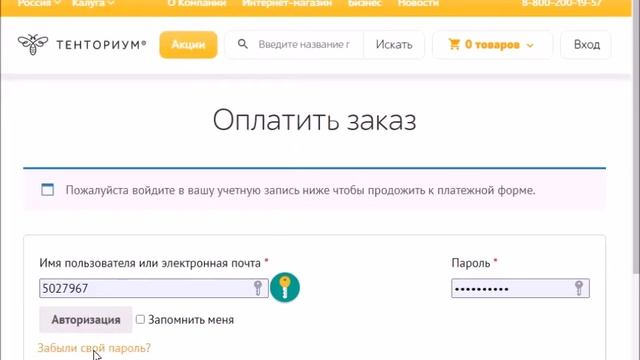Click into the Пароль password field
Screen dimensions: 640x360
tap(520, 288)
